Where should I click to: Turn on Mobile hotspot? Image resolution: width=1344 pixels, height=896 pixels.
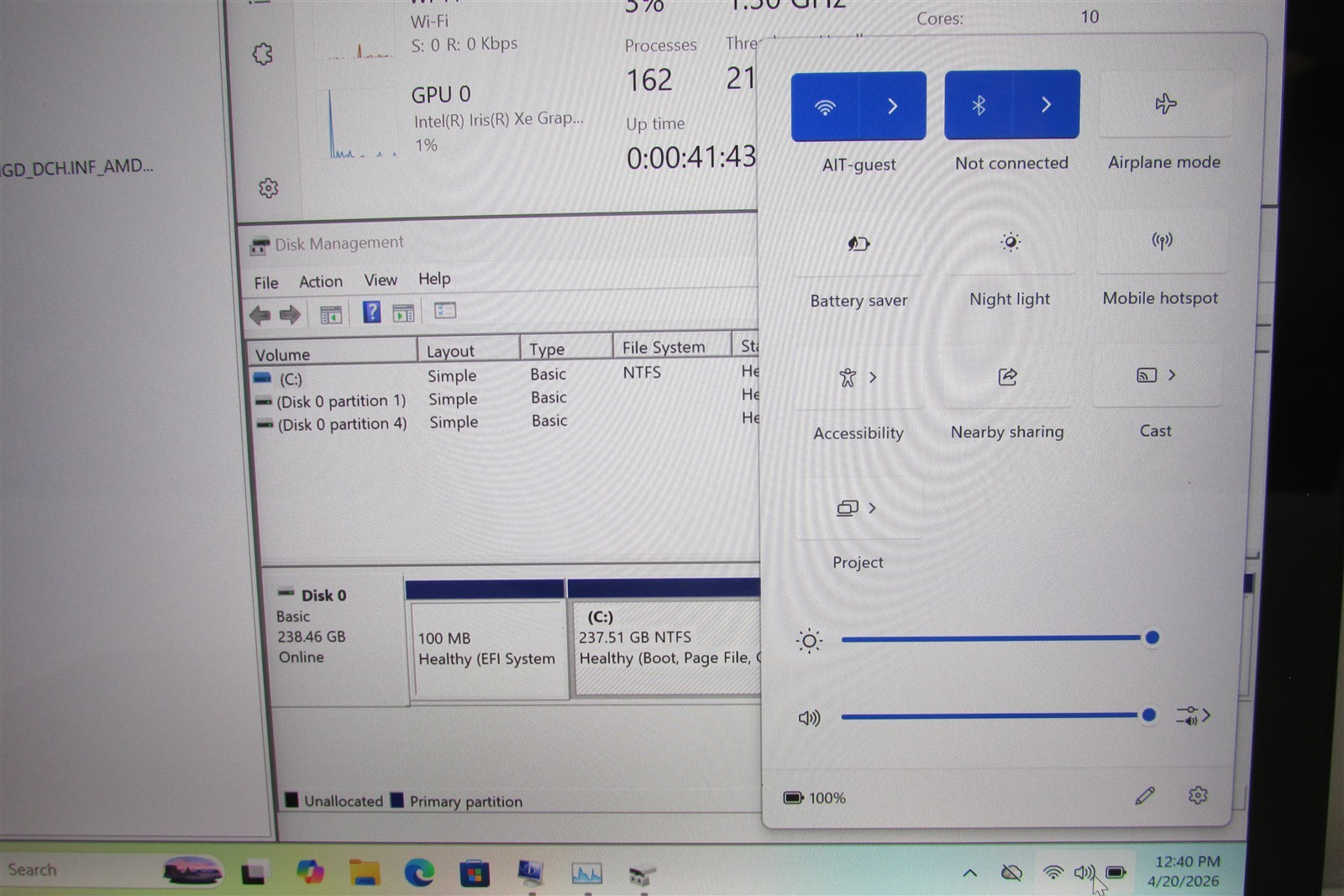1162,241
